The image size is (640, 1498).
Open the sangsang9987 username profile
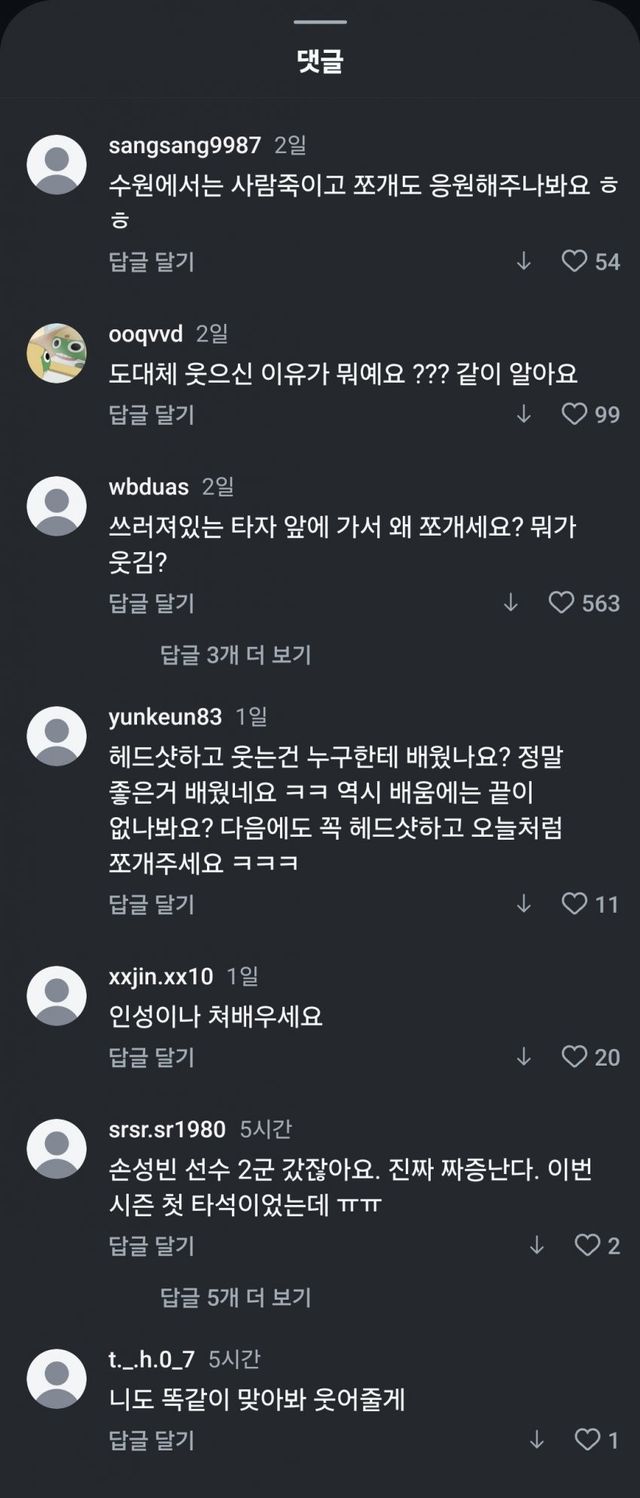[184, 145]
